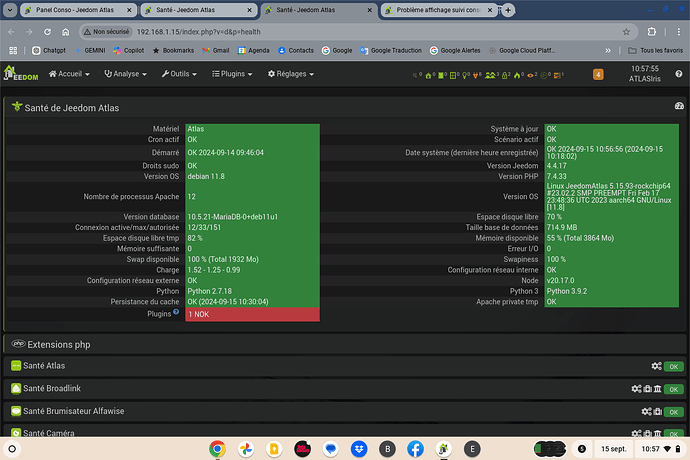Click the orange eye motion summary icon
Screen dimensions: 690x460
(530, 76)
